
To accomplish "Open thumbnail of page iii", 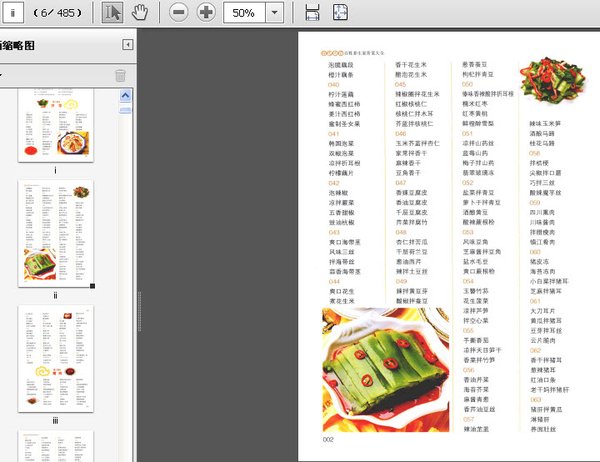I will [x=56, y=359].
